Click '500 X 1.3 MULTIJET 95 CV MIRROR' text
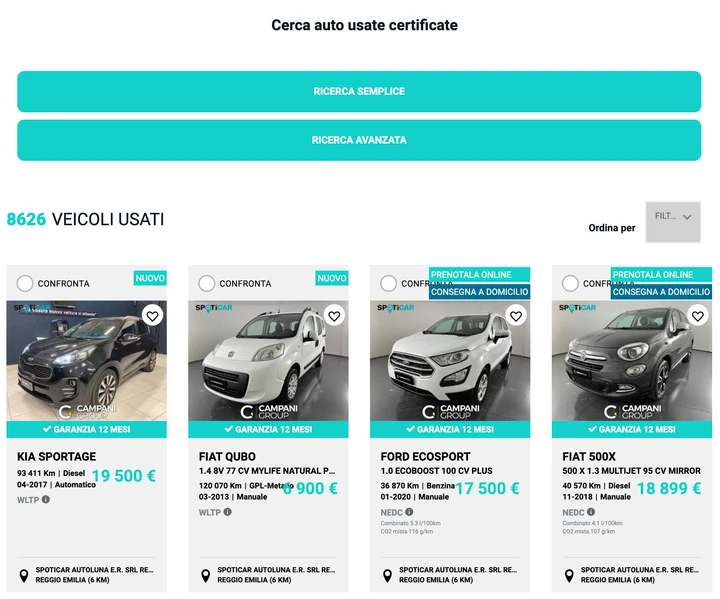The image size is (720, 599). pyautogui.click(x=631, y=471)
